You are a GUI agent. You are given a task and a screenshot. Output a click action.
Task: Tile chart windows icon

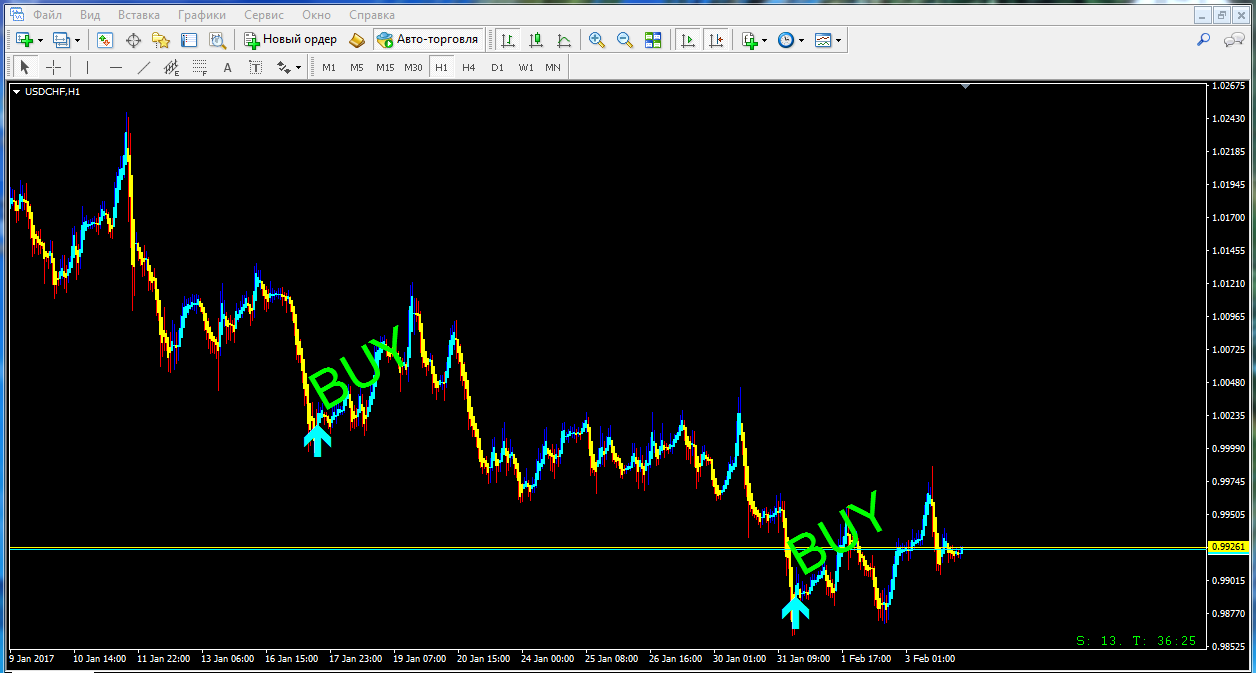coord(653,40)
